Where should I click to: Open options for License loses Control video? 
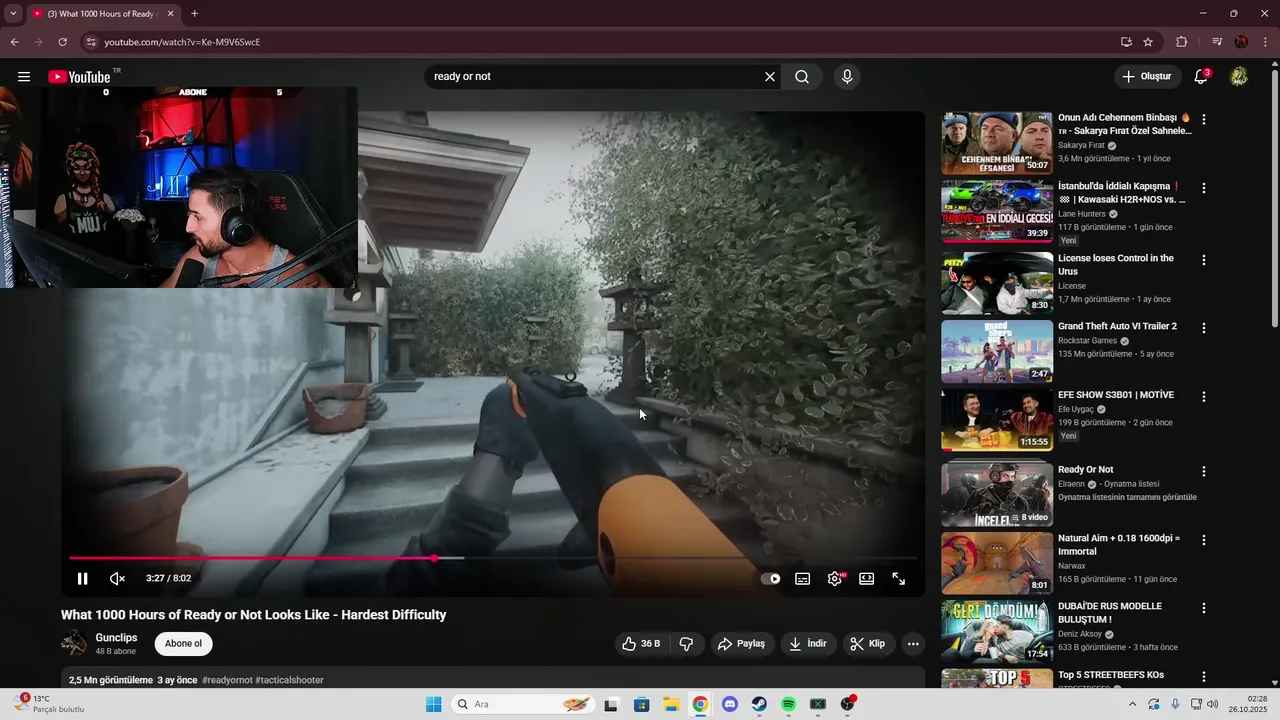pos(1204,260)
